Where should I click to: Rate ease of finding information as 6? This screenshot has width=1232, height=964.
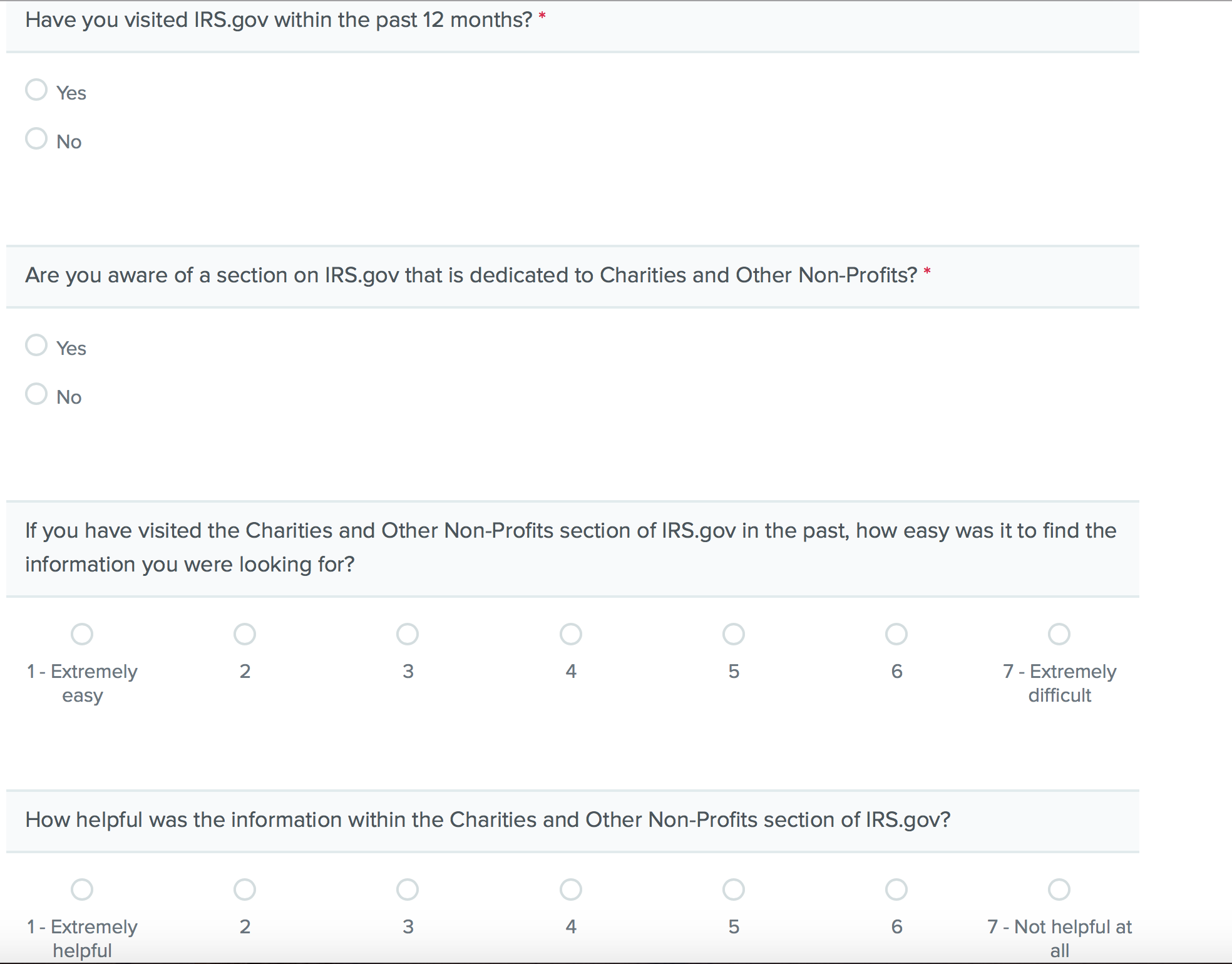pos(896,634)
